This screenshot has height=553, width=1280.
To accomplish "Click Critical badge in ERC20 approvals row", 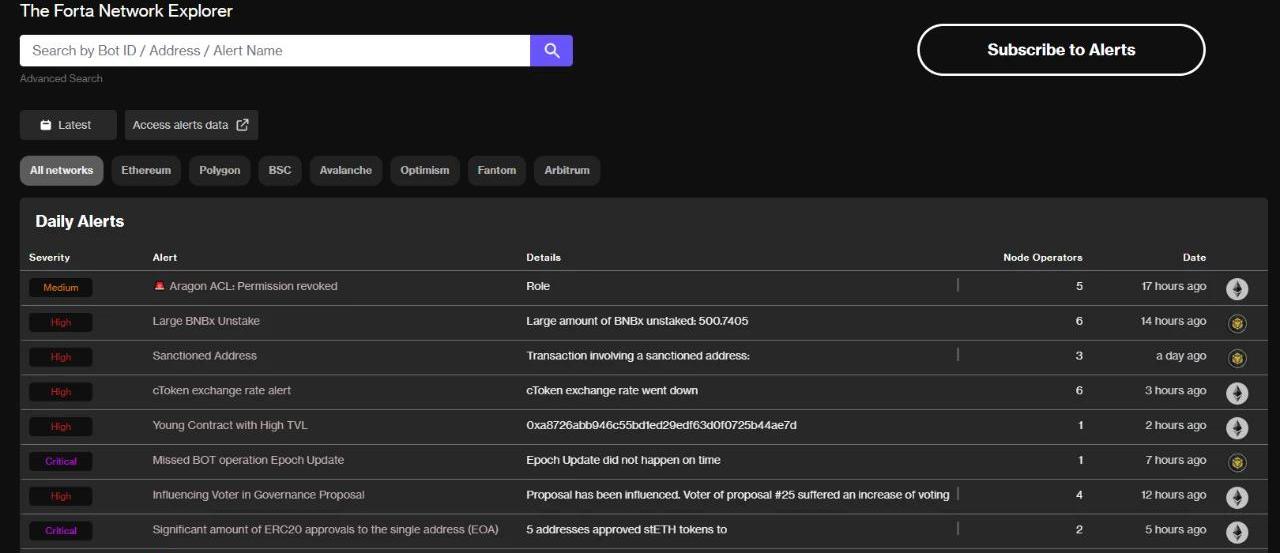I will [x=61, y=530].
